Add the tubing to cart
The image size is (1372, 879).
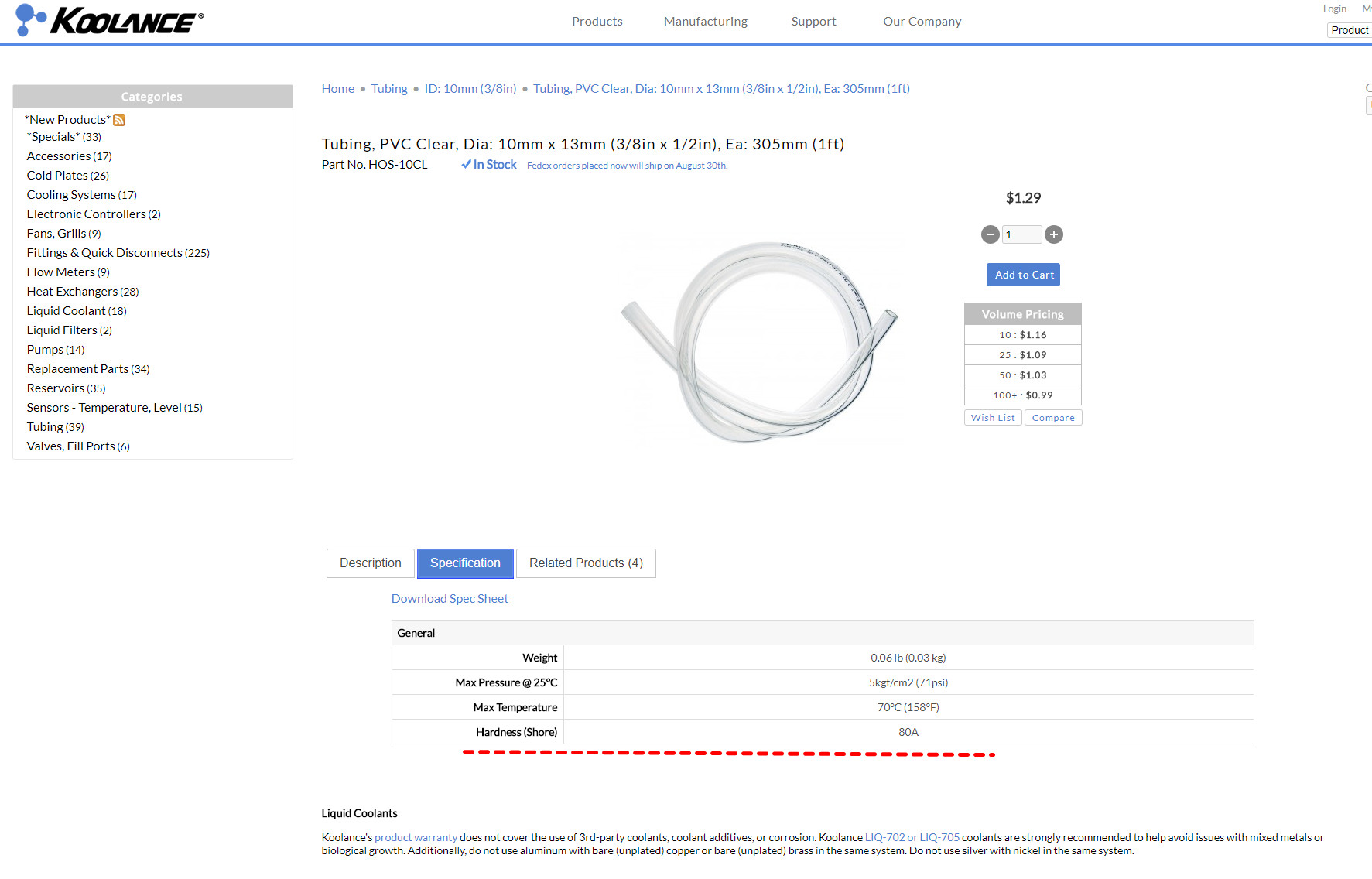[x=1023, y=275]
